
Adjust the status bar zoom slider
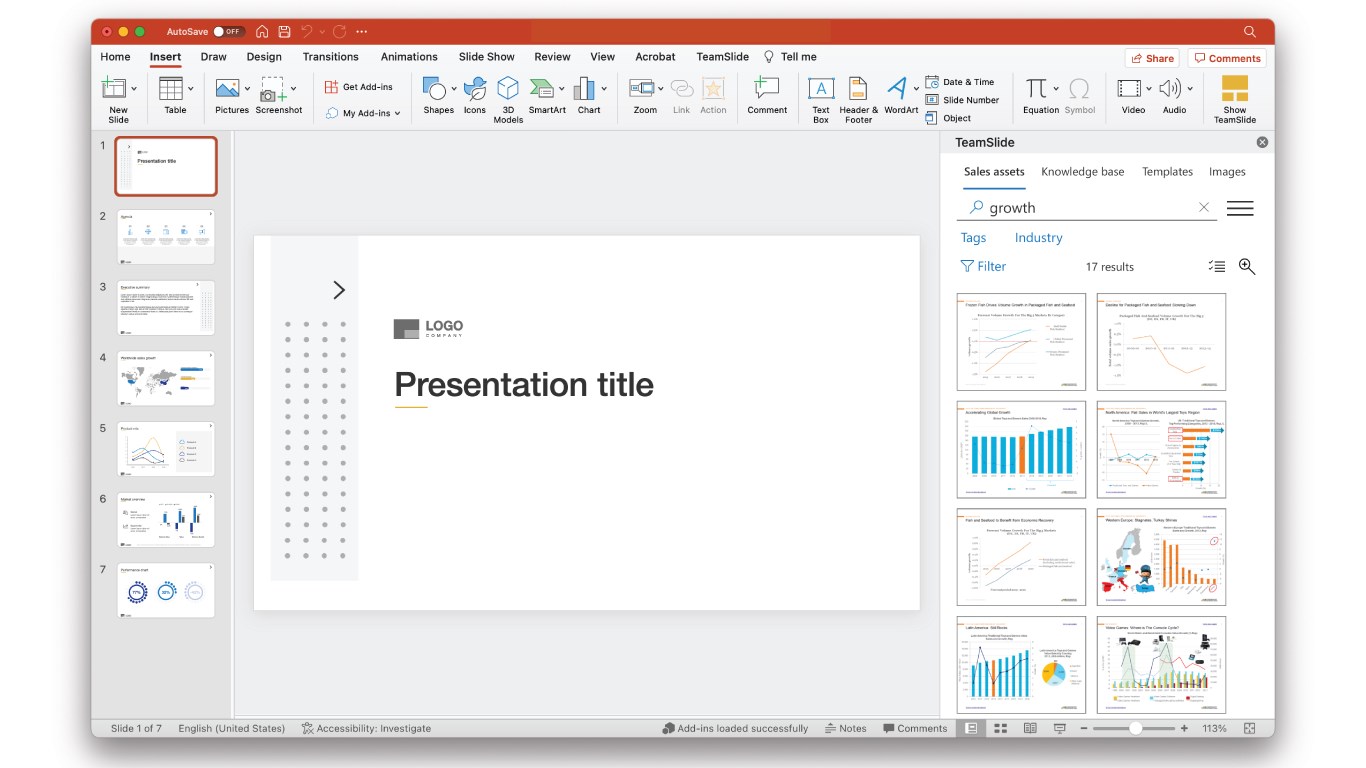[1135, 728]
